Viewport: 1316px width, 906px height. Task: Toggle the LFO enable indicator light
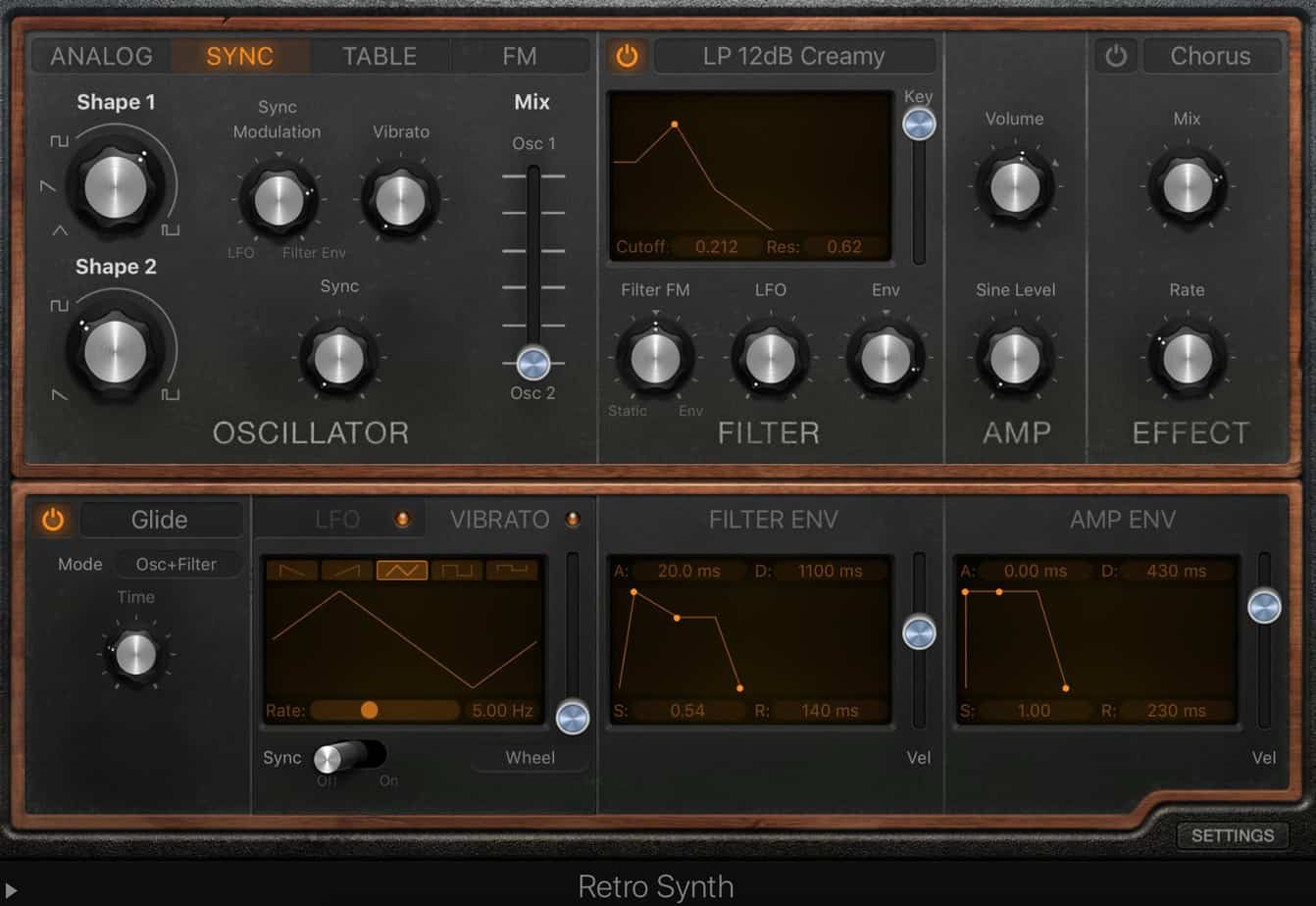click(x=402, y=520)
